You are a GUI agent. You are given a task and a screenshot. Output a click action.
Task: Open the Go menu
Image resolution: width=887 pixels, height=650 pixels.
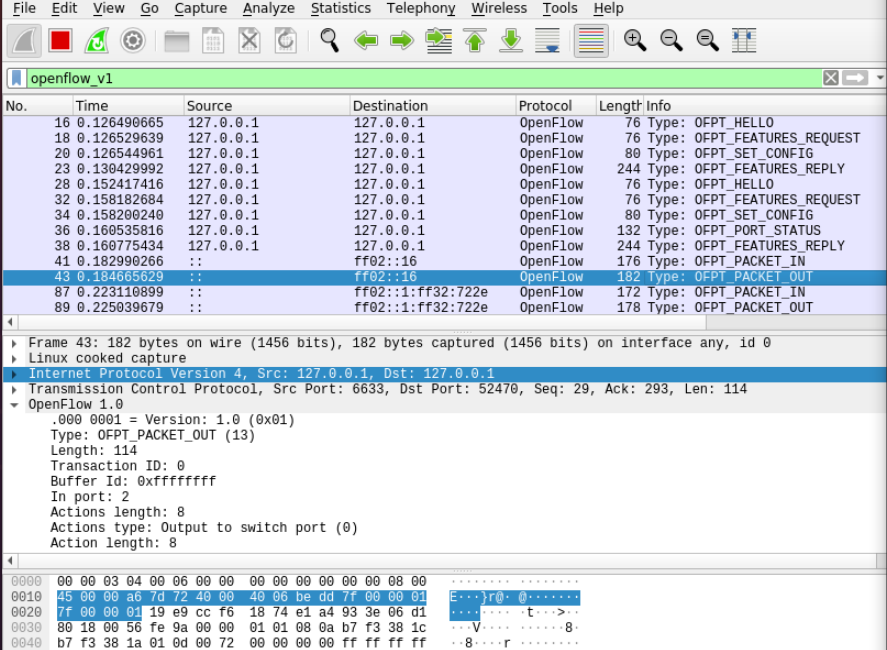(x=149, y=8)
